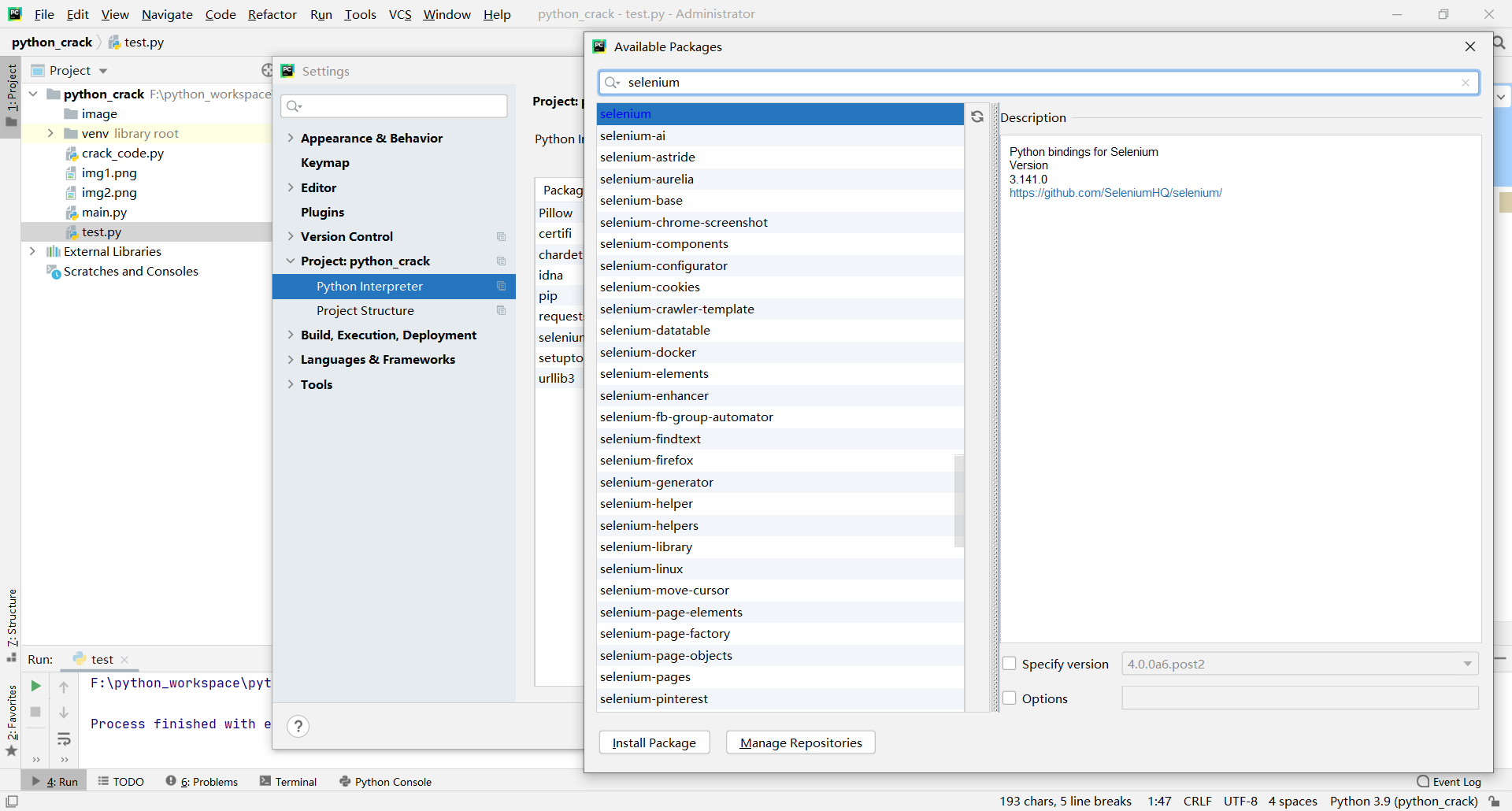Switch to the 4: Run tab
The height and width of the screenshot is (811, 1512).
click(55, 782)
